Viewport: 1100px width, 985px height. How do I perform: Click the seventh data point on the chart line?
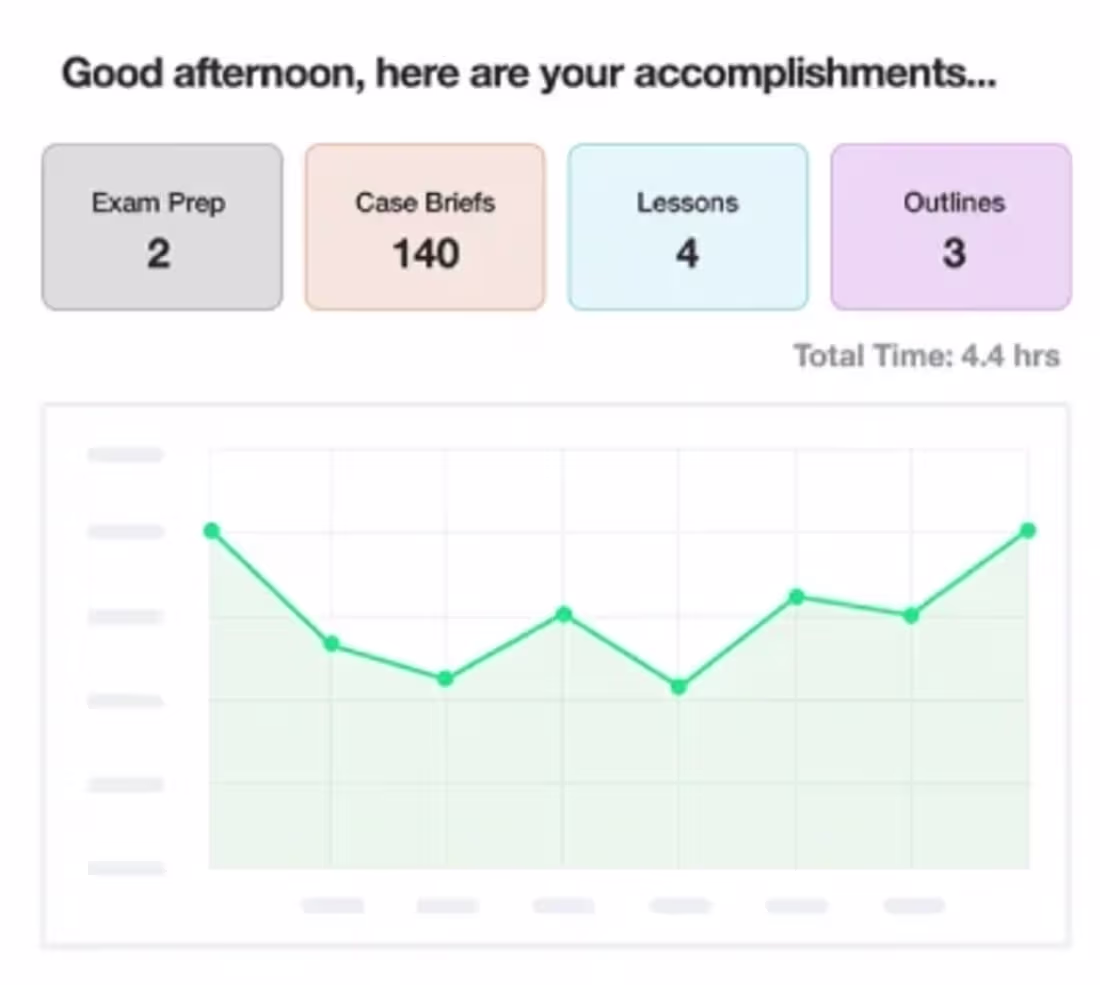(911, 616)
